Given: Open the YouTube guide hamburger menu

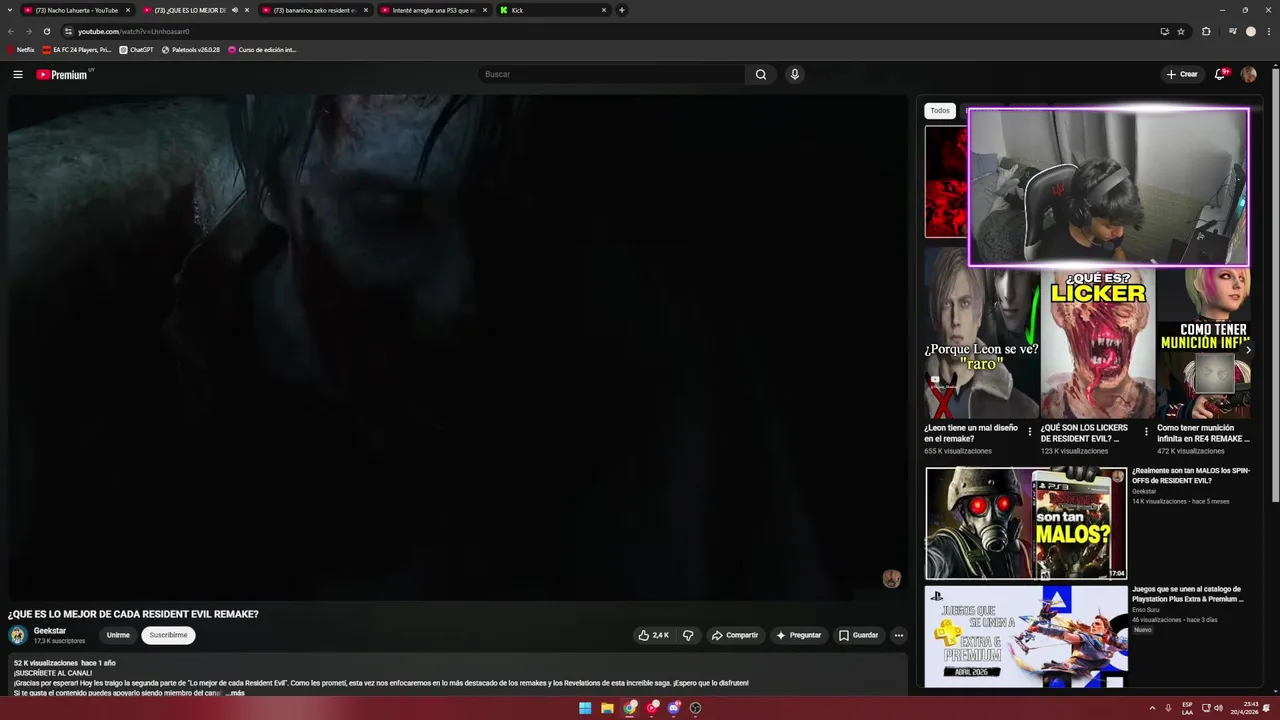Looking at the screenshot, I should [18, 74].
